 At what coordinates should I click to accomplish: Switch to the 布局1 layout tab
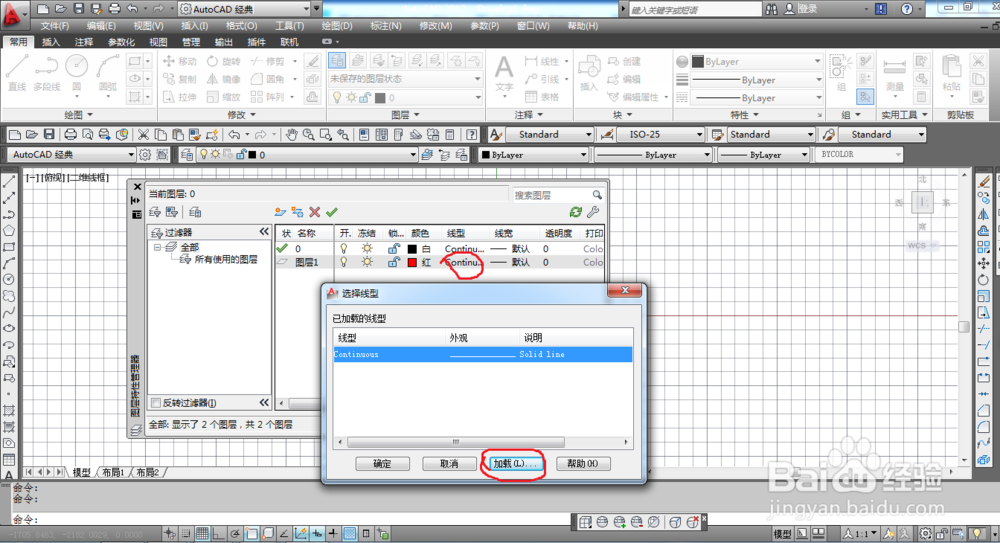114,472
